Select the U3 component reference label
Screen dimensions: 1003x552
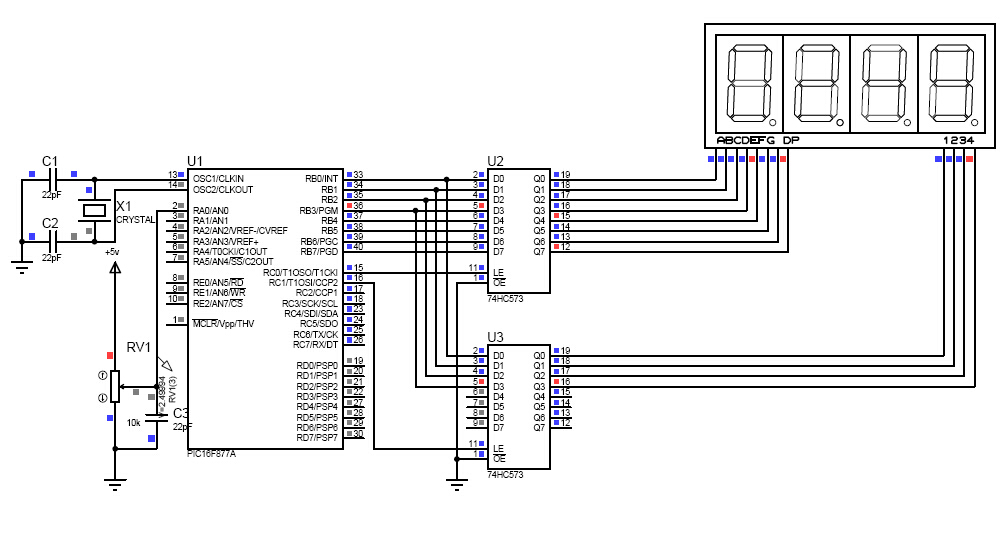click(495, 337)
